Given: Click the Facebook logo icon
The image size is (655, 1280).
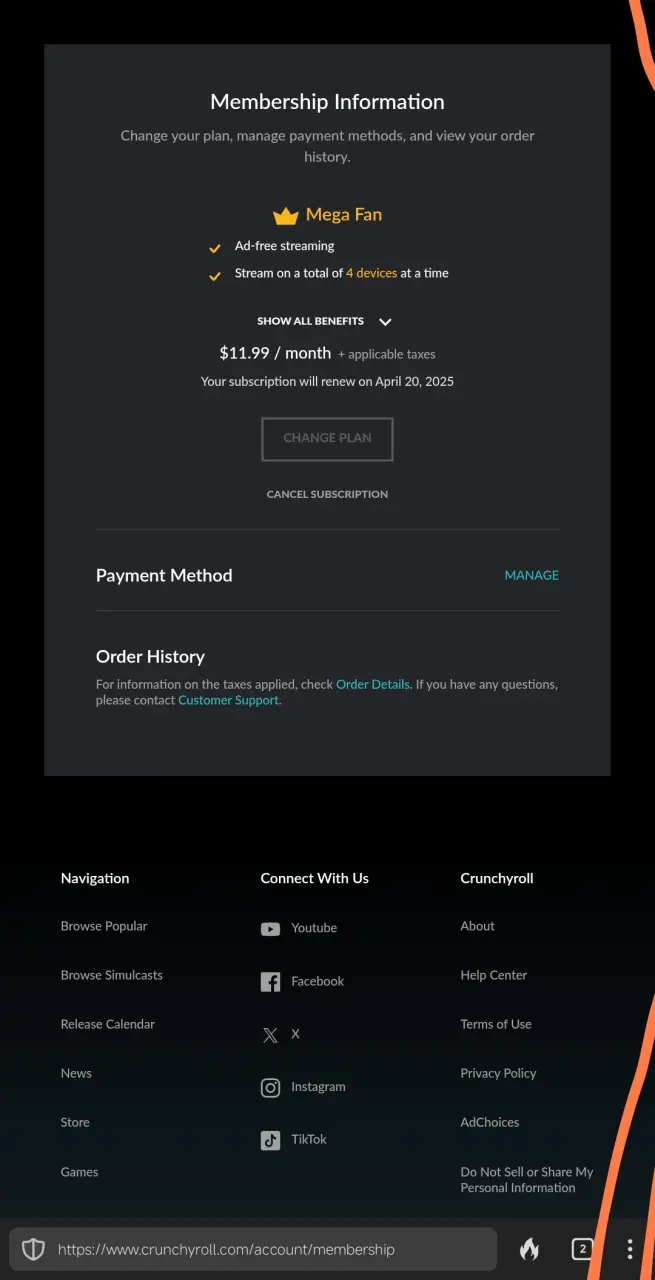Looking at the screenshot, I should click(x=270, y=982).
